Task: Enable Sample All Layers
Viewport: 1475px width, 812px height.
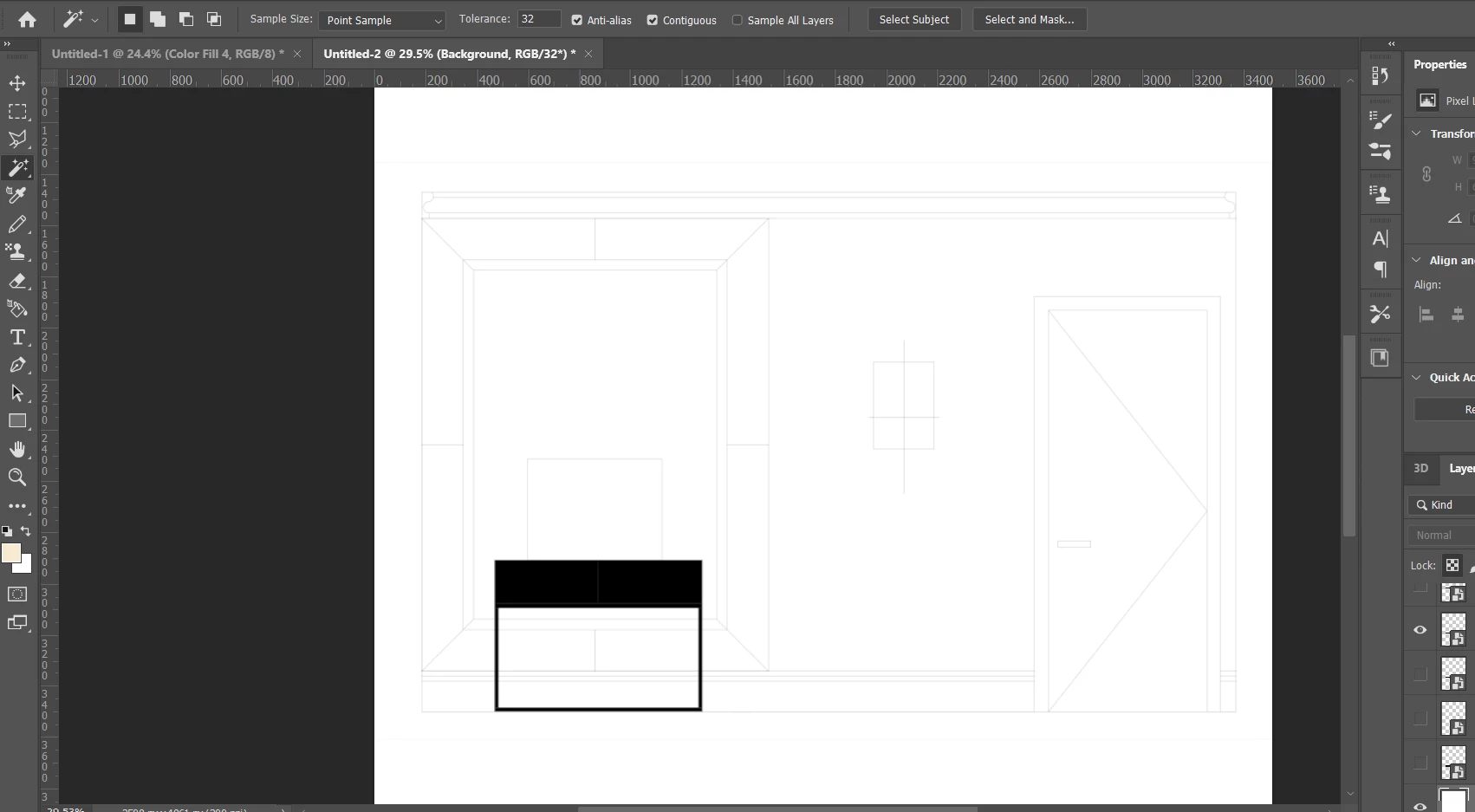Action: pos(737,20)
